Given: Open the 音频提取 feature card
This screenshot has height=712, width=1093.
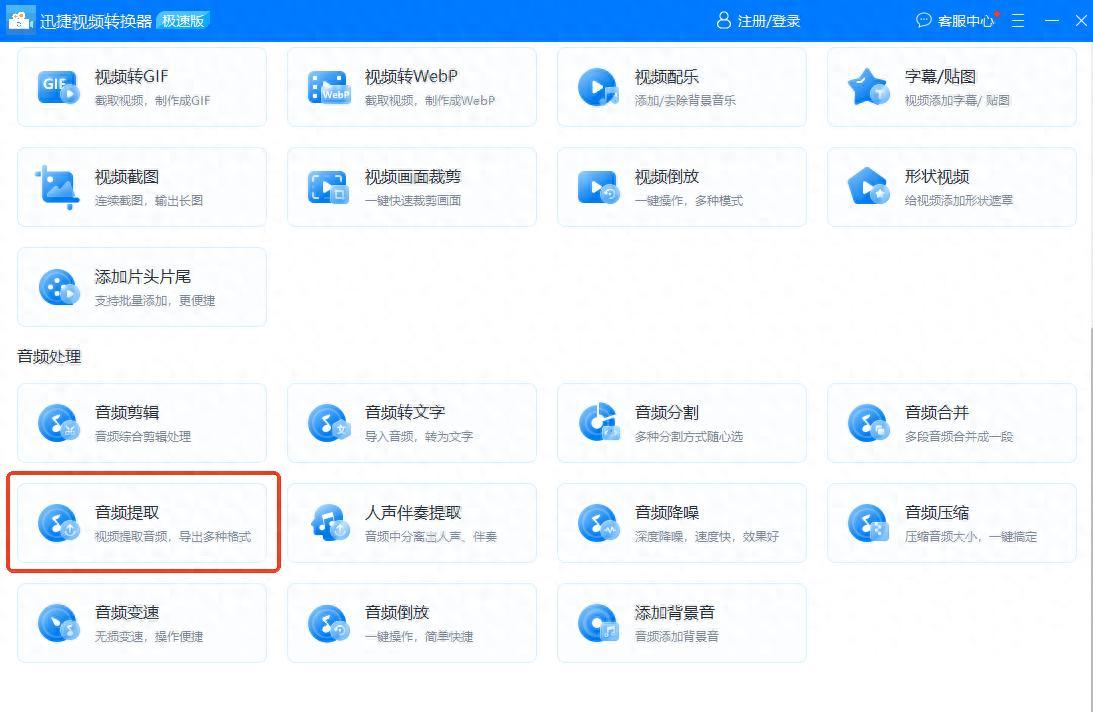Looking at the screenshot, I should coord(142,523).
